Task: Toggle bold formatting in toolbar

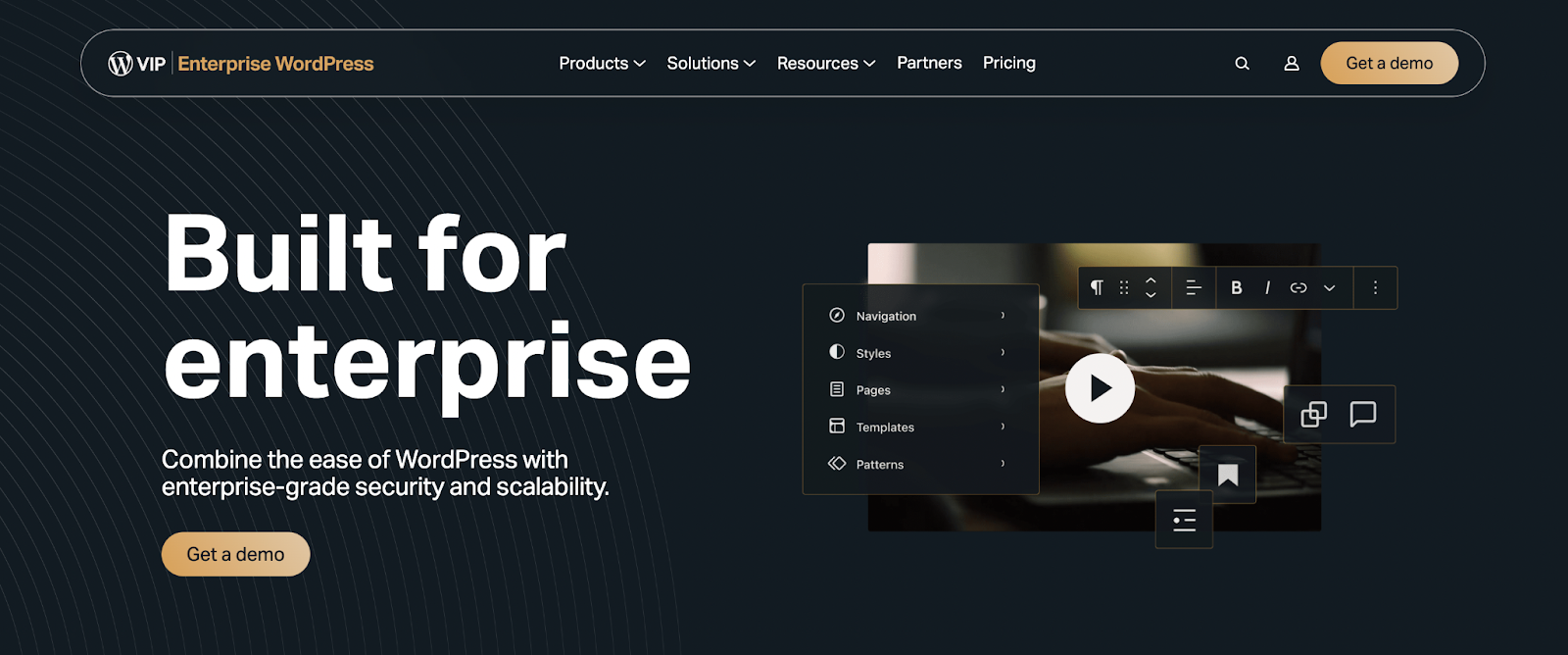Action: click(1237, 287)
